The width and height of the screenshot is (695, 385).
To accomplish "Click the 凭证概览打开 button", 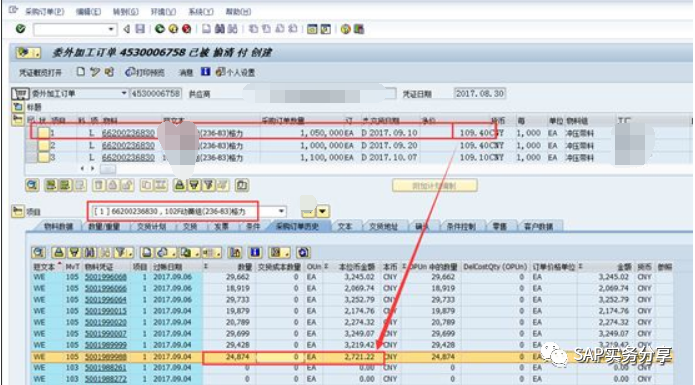I will (x=40, y=72).
